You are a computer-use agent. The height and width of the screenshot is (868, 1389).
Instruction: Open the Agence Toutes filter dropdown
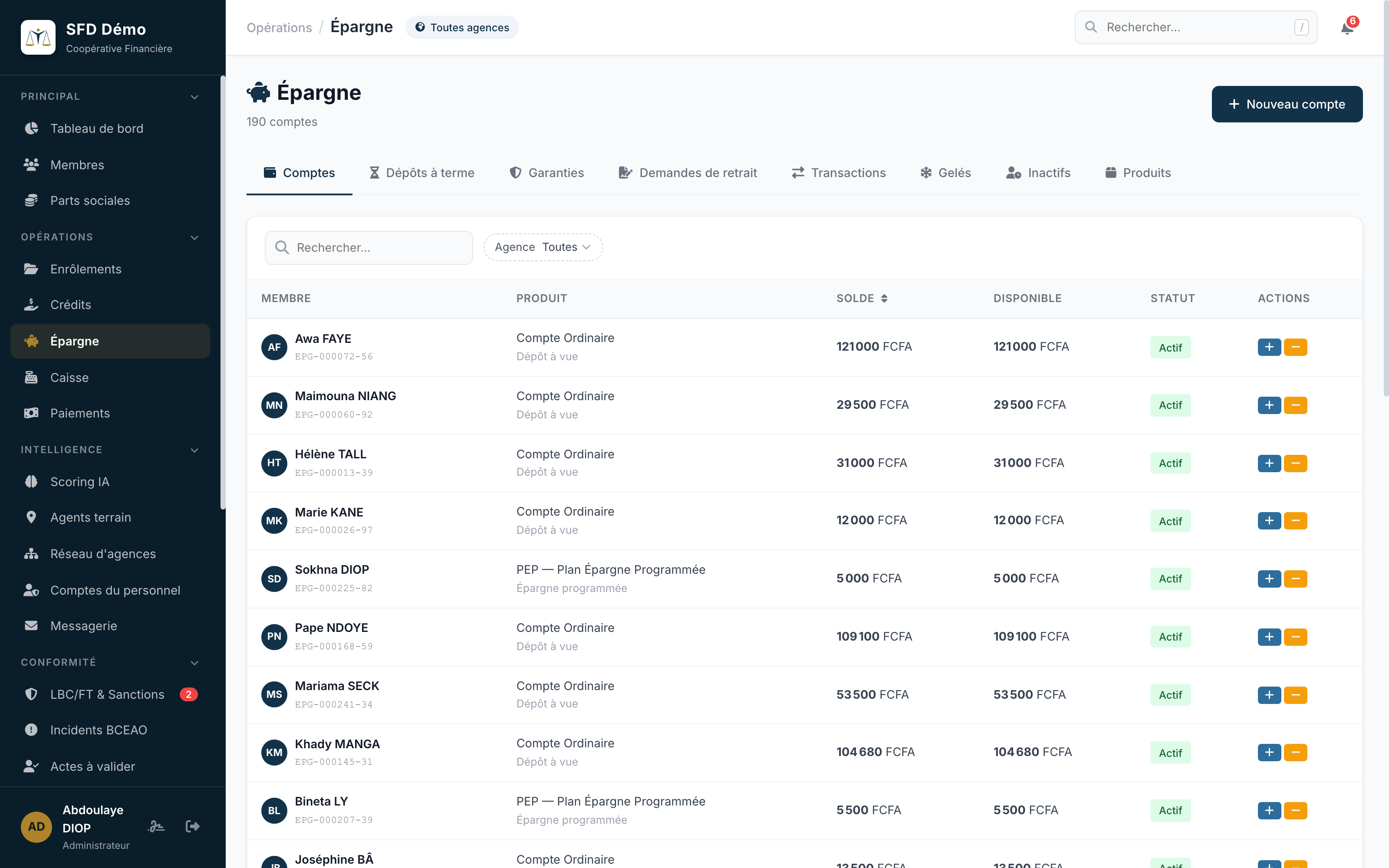coord(543,247)
